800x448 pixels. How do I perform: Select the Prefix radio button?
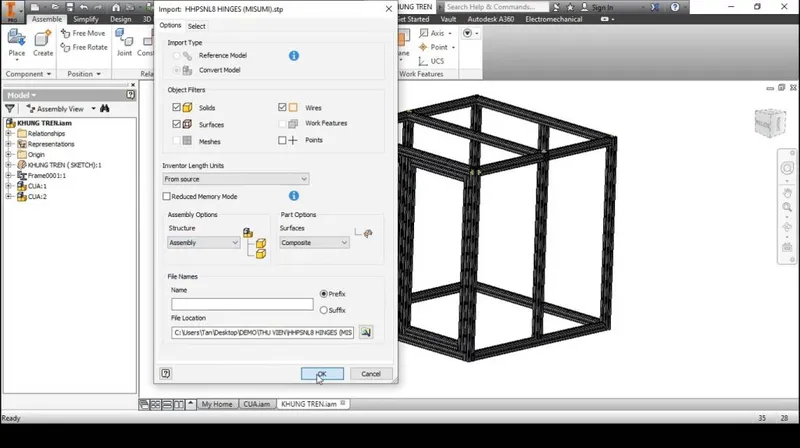(x=323, y=294)
